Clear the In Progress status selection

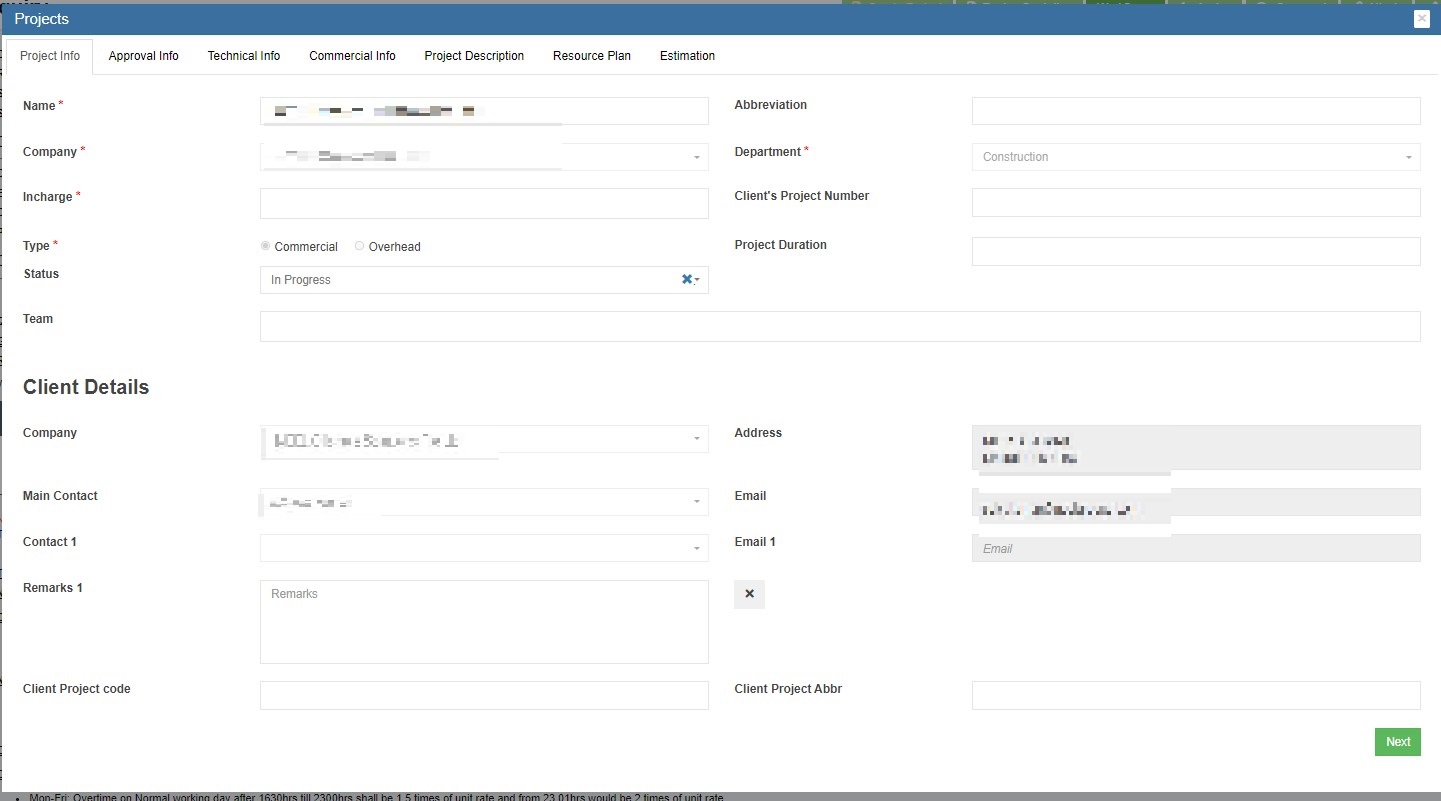coord(686,280)
